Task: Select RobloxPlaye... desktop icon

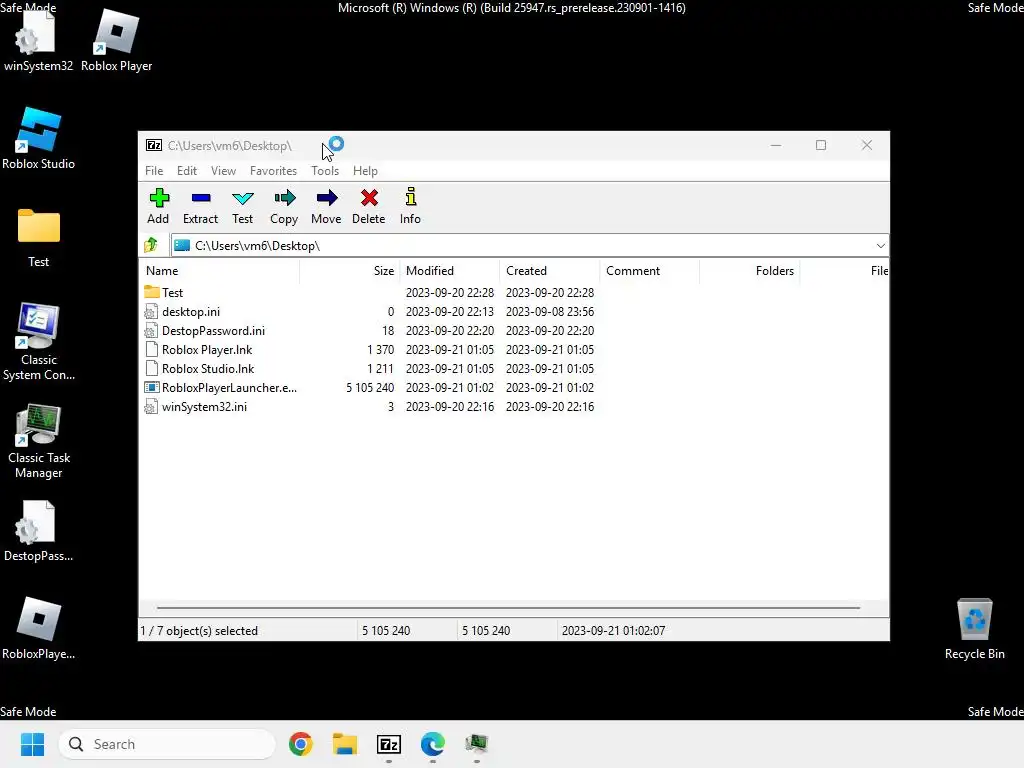Action: pos(38,628)
